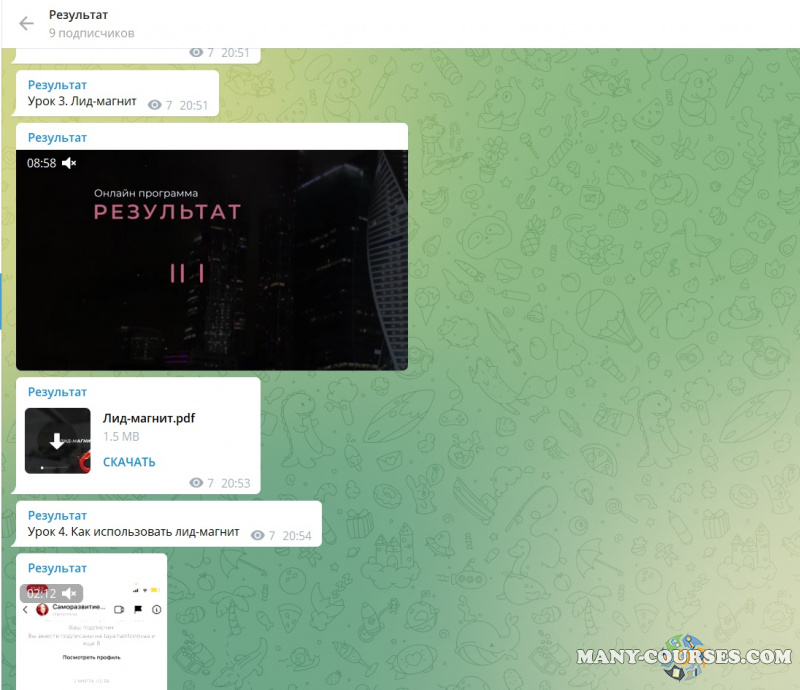This screenshot has height=690, width=800.
Task: Click the flag icon in bottom video
Action: 138,609
